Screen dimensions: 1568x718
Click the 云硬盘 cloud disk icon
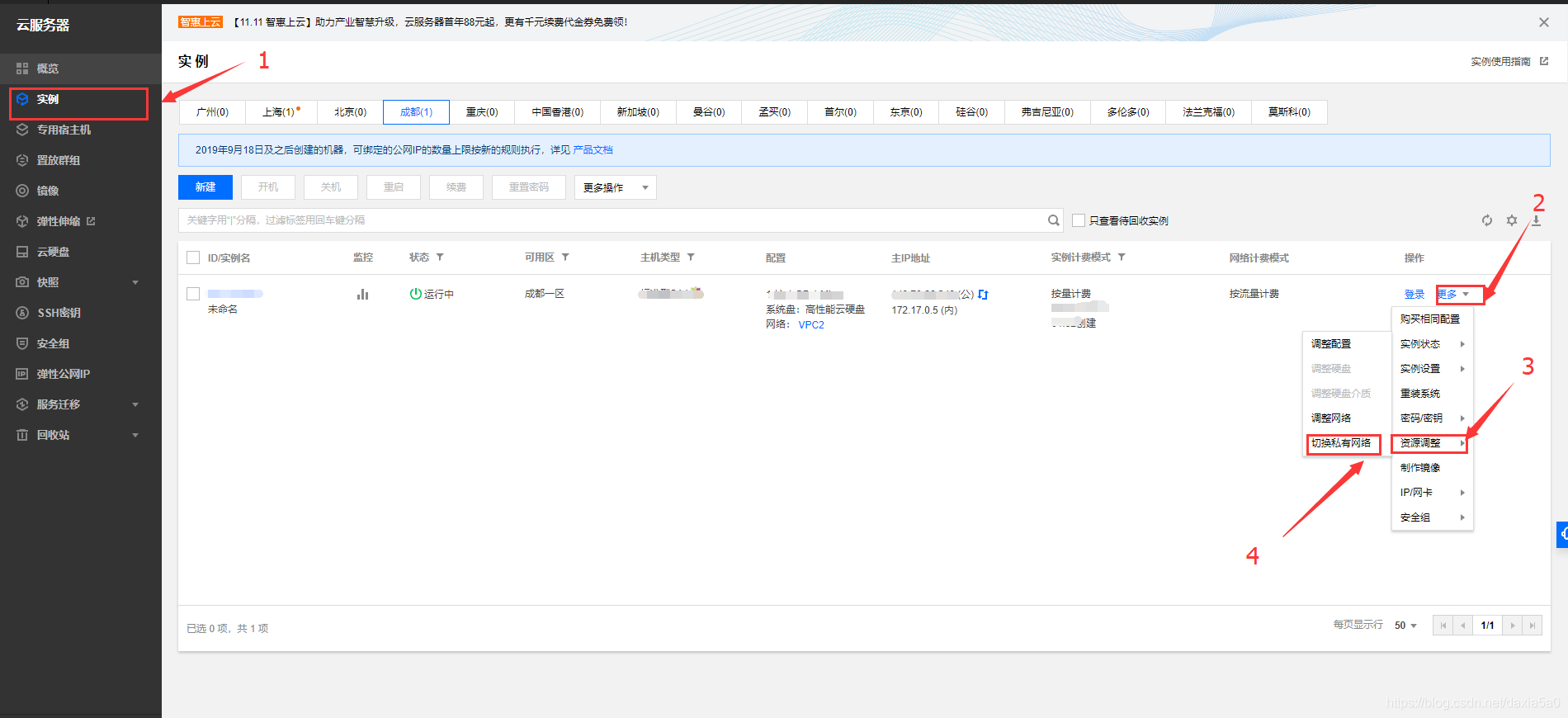pyautogui.click(x=22, y=252)
